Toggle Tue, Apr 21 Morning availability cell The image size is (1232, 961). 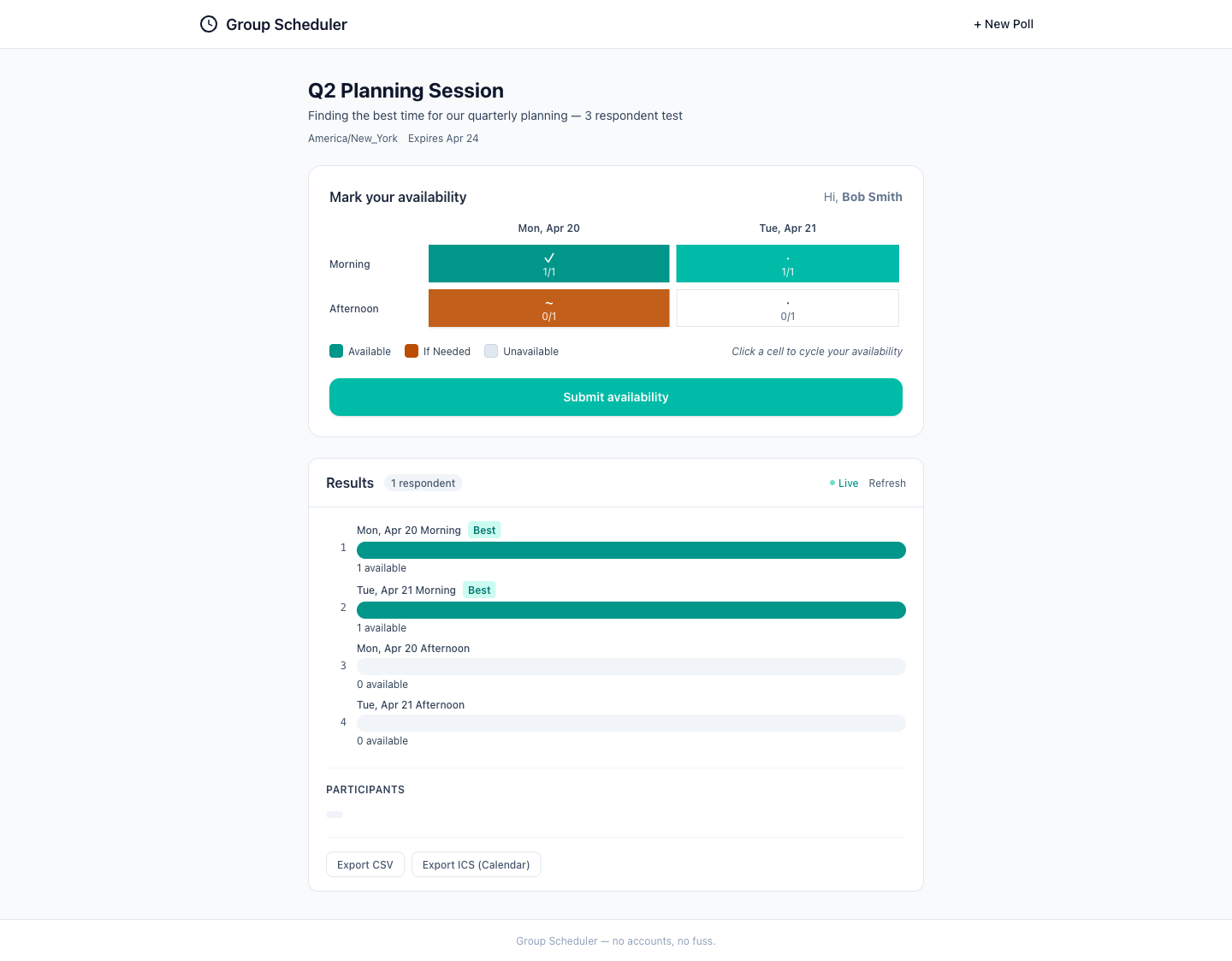click(787, 264)
